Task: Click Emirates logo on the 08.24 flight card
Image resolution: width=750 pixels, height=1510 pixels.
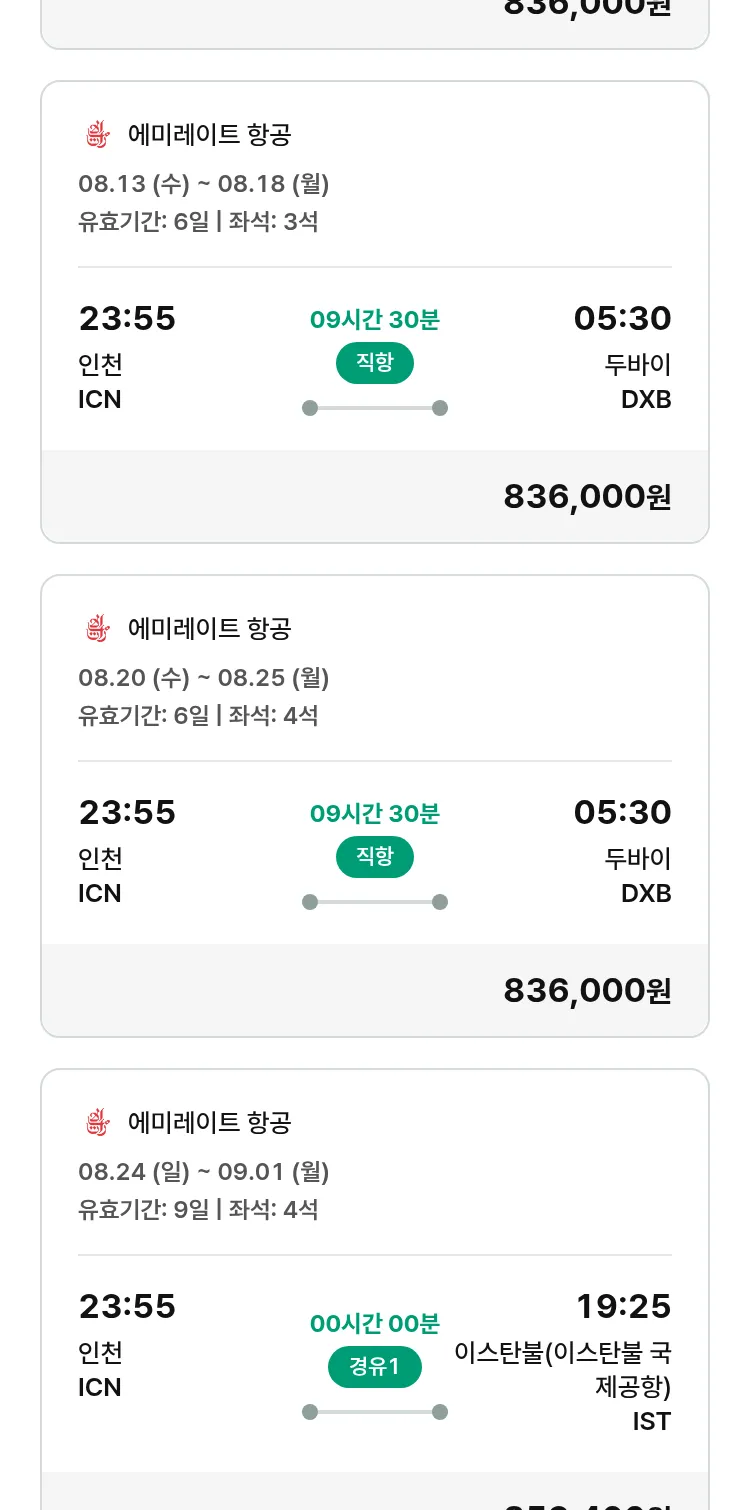Action: pos(97,1123)
